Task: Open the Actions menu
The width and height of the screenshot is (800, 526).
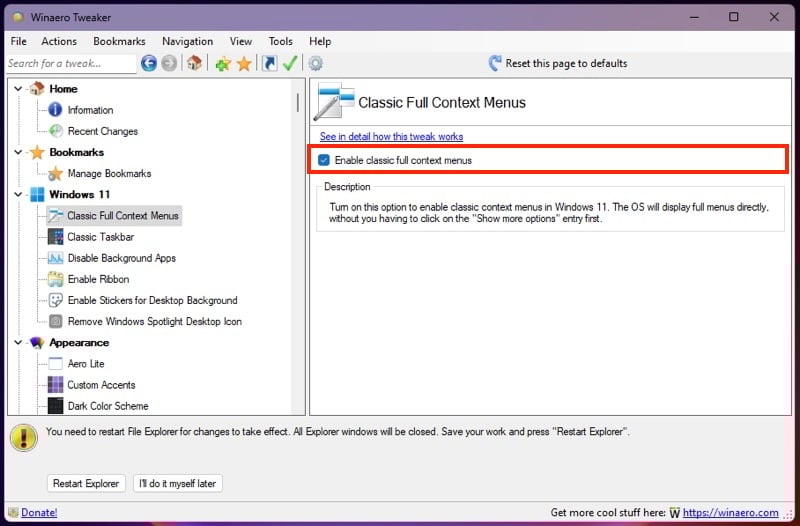Action: pos(59,41)
